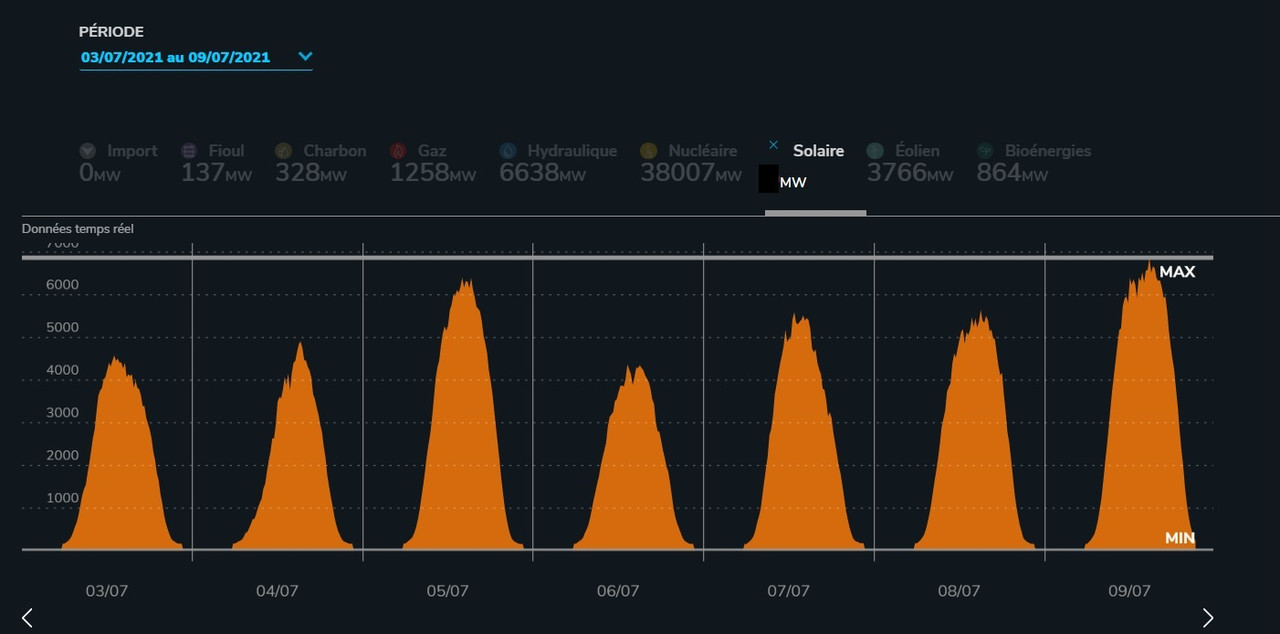
Task: Click the 38007 MW nuclear value
Action: (691, 173)
